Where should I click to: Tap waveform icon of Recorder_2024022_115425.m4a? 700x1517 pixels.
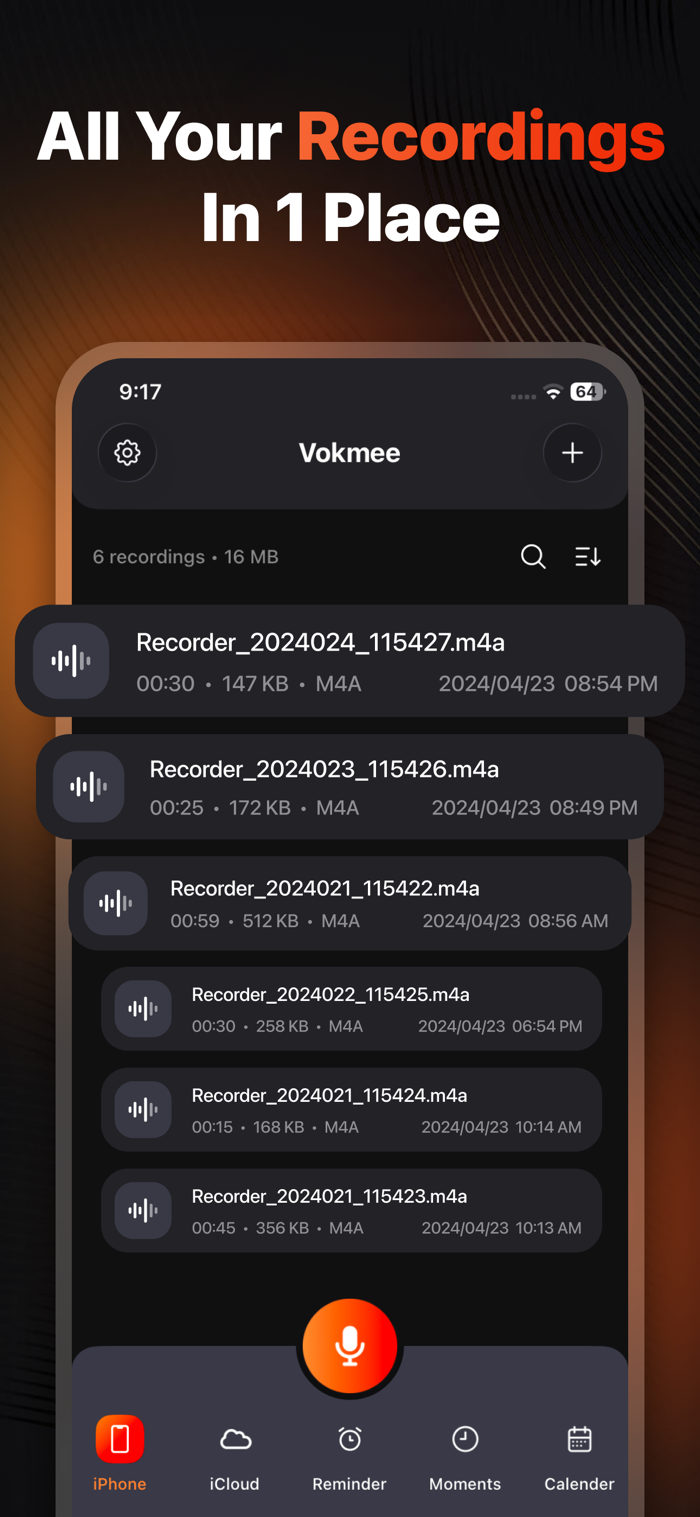tap(143, 1009)
